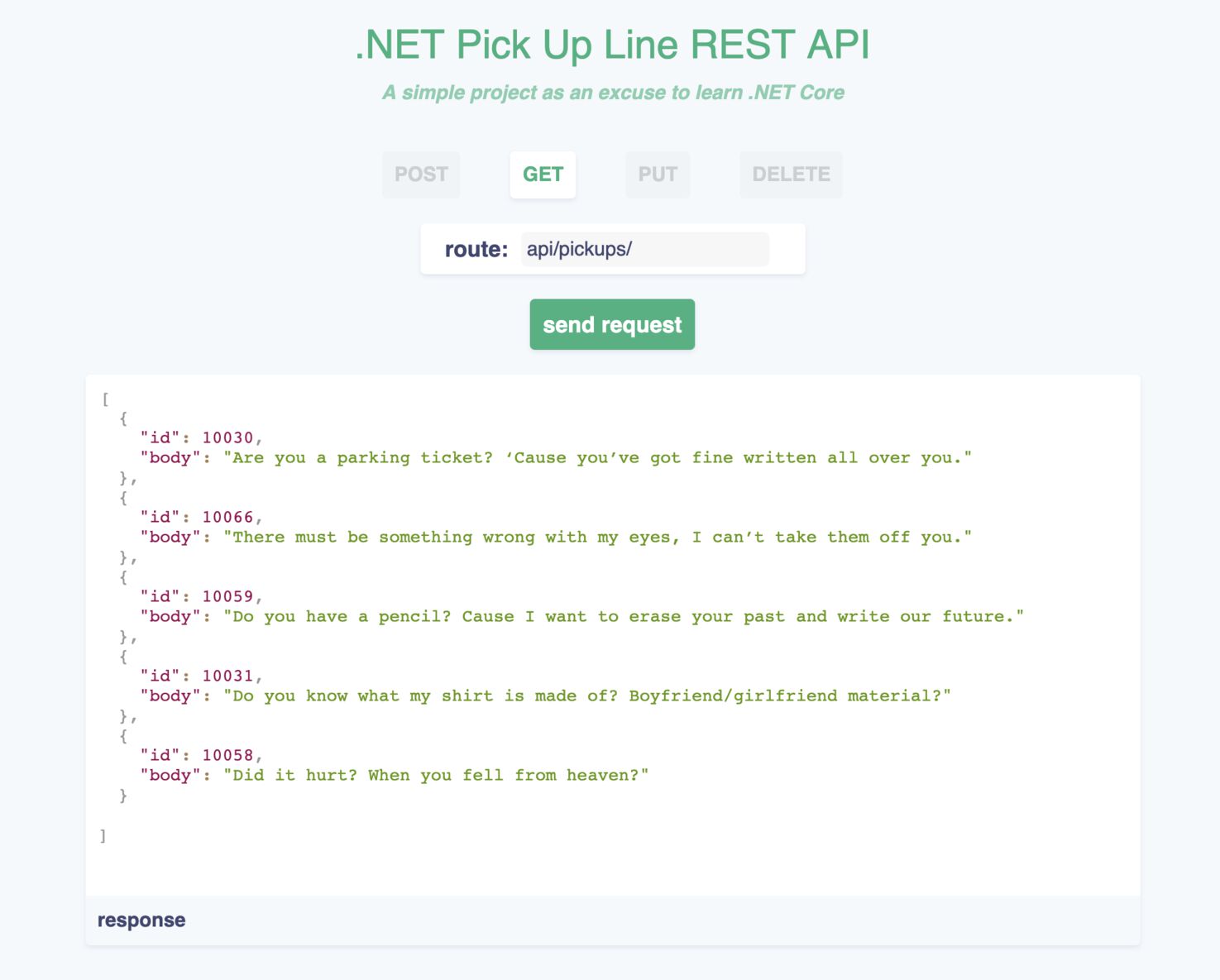Click the parking ticket pickup line text
Screen dimensions: 1220x980
tap(598, 458)
